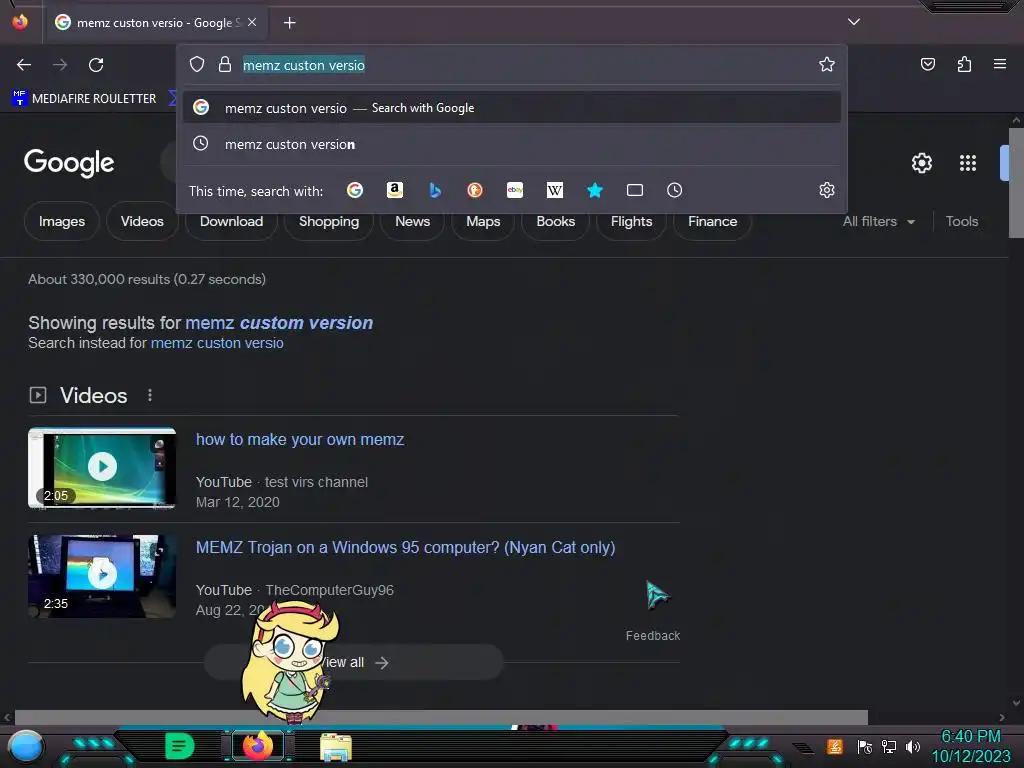This screenshot has height=768, width=1024.
Task: Open 'MEMZ Trojan on a Windows 95 computer' link
Action: [405, 547]
